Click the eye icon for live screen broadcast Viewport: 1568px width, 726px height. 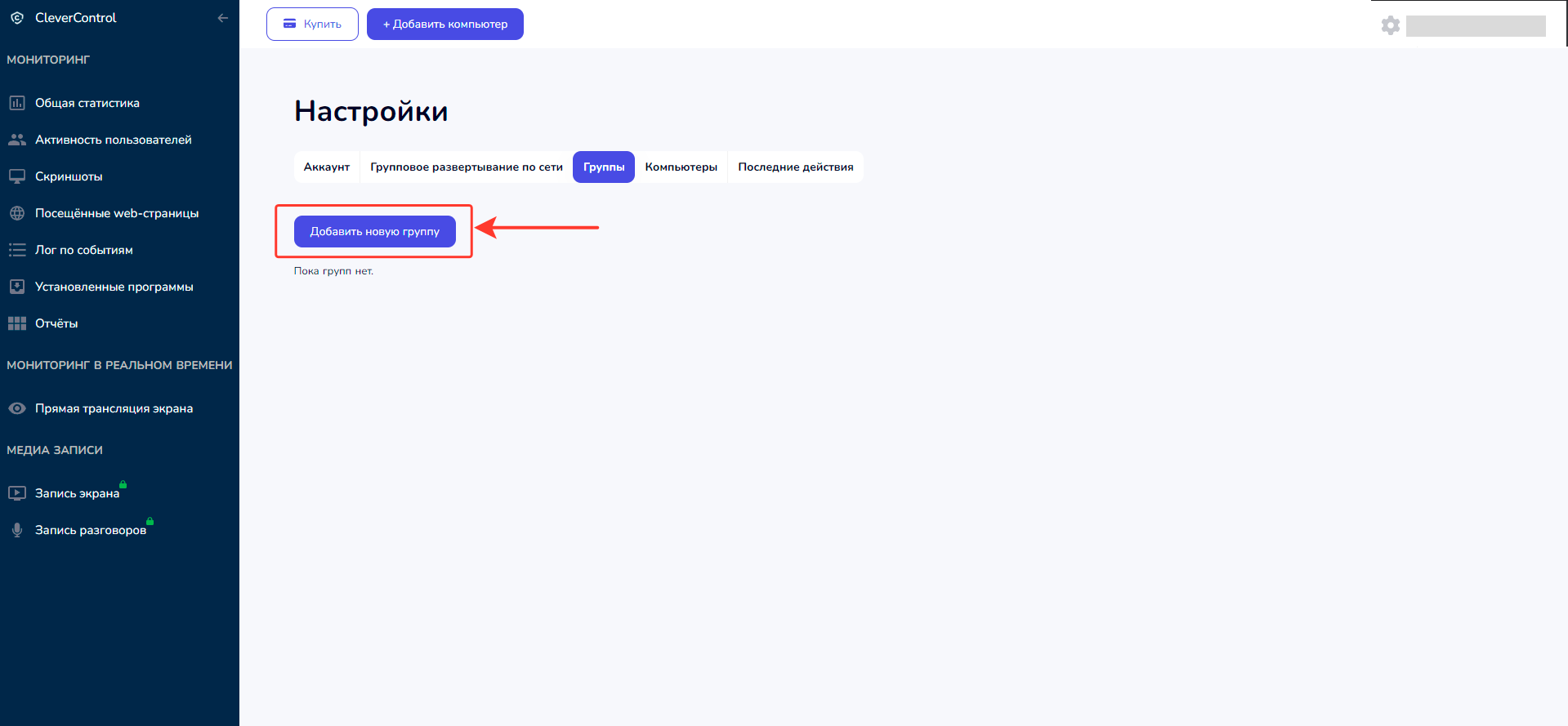pyautogui.click(x=17, y=408)
